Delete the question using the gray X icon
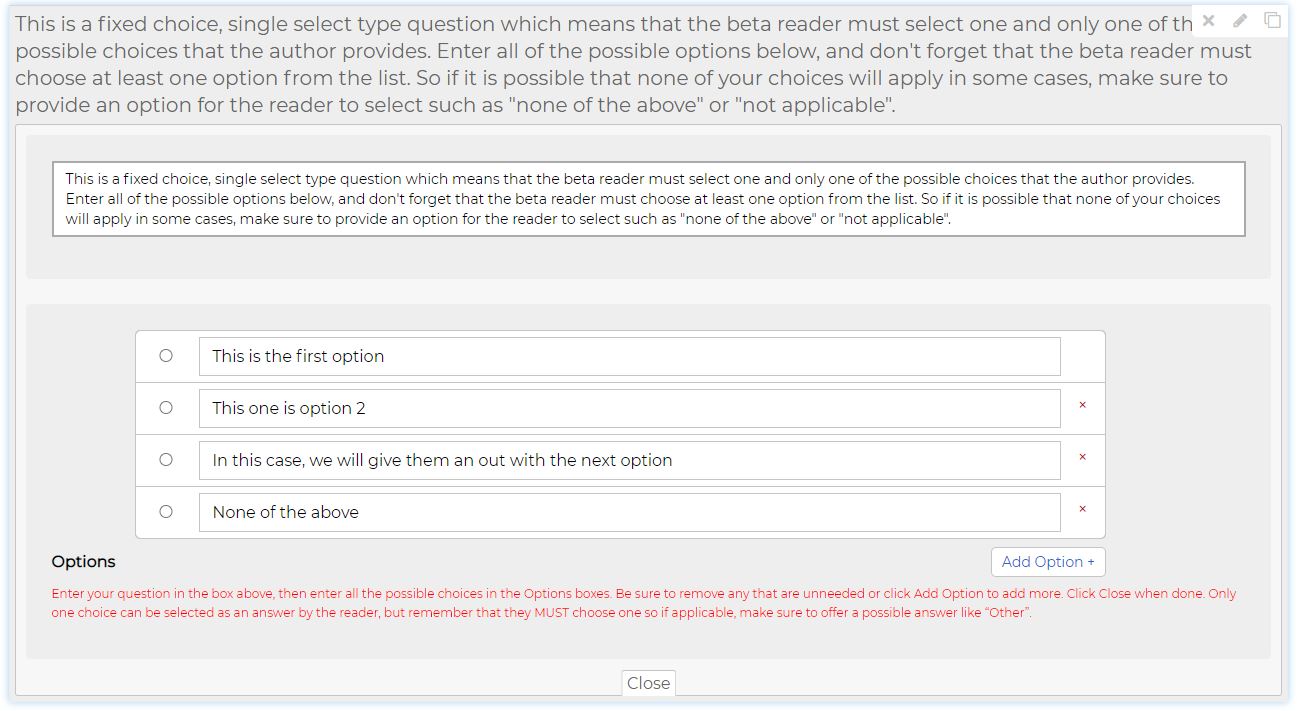Viewport: 1297px width, 711px height. [x=1208, y=21]
